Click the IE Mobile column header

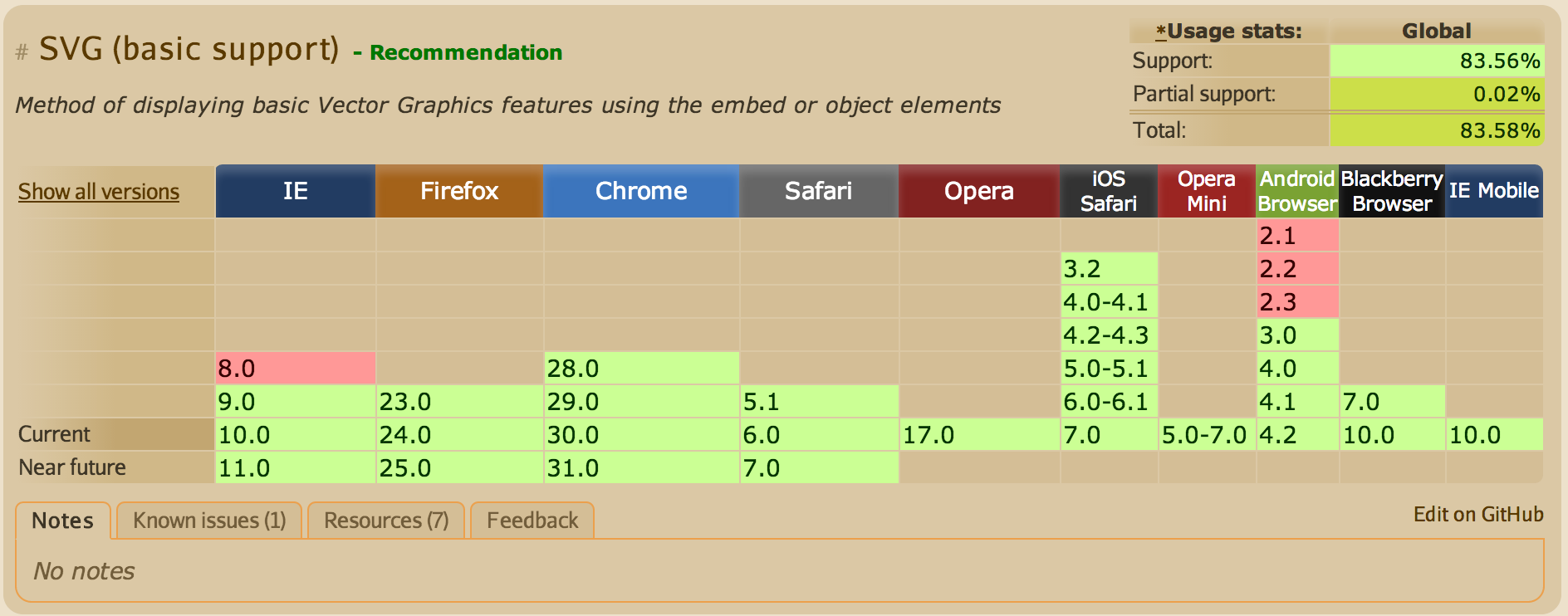(x=1494, y=191)
